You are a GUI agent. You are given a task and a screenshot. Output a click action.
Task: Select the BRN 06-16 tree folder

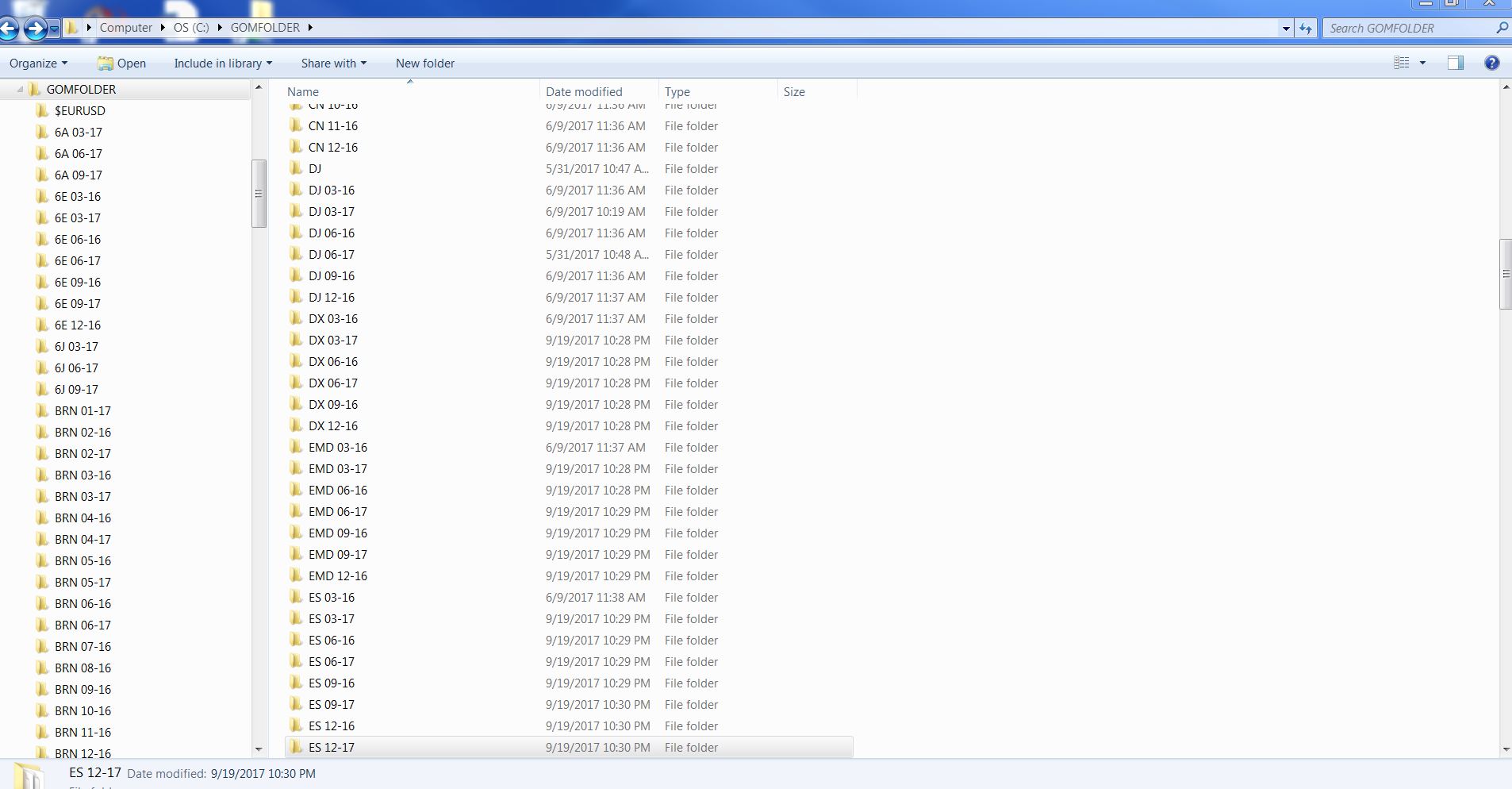pos(83,604)
